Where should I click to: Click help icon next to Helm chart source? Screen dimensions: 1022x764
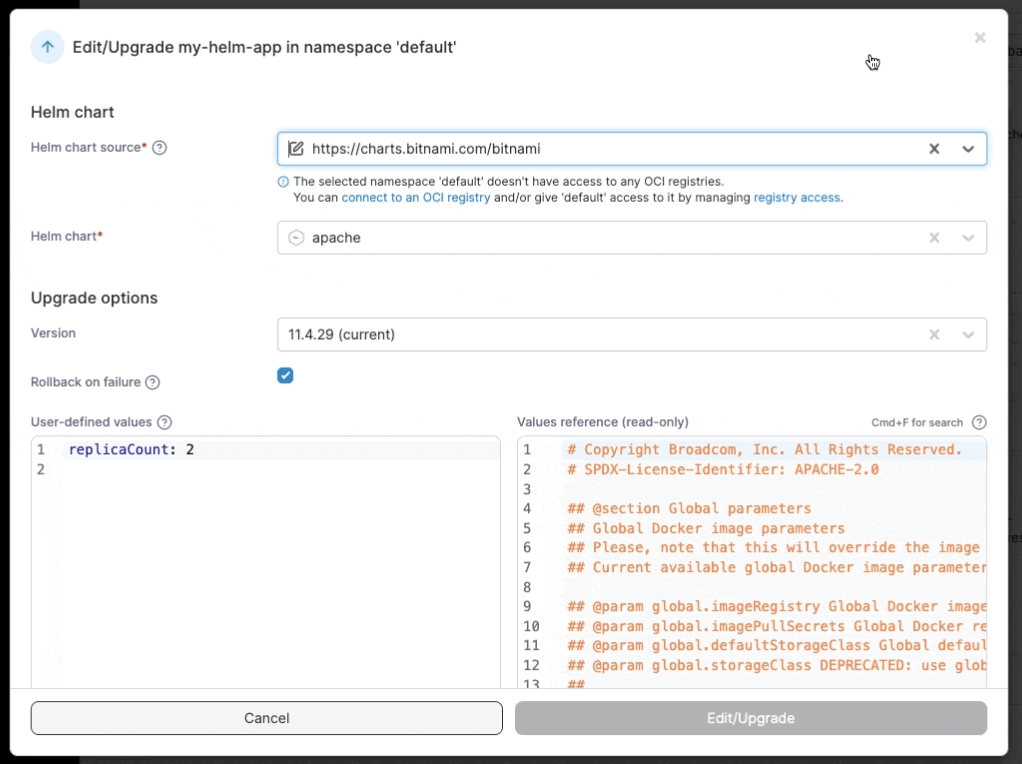[x=159, y=148]
